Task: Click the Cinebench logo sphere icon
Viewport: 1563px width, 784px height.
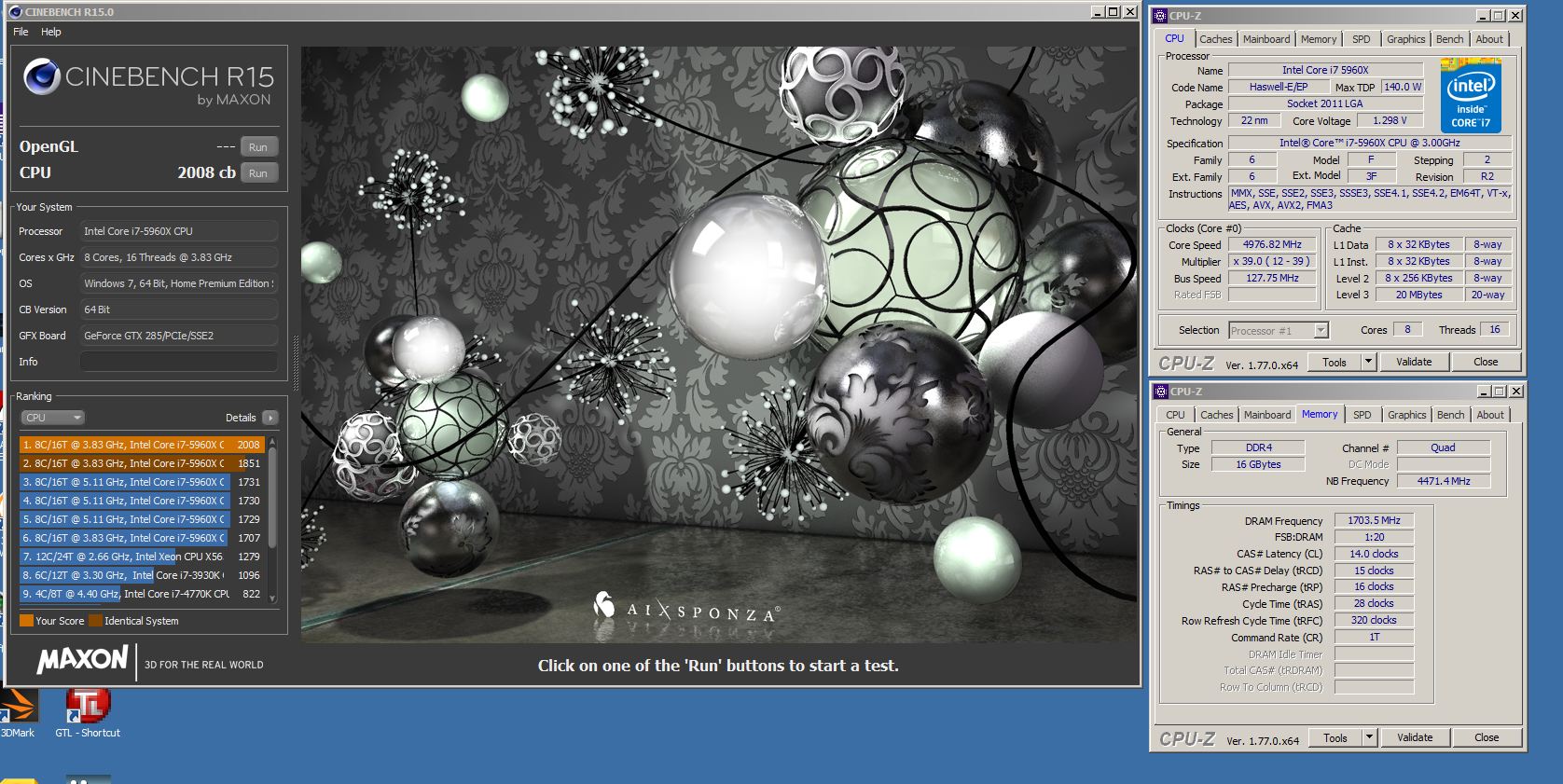Action: point(42,76)
